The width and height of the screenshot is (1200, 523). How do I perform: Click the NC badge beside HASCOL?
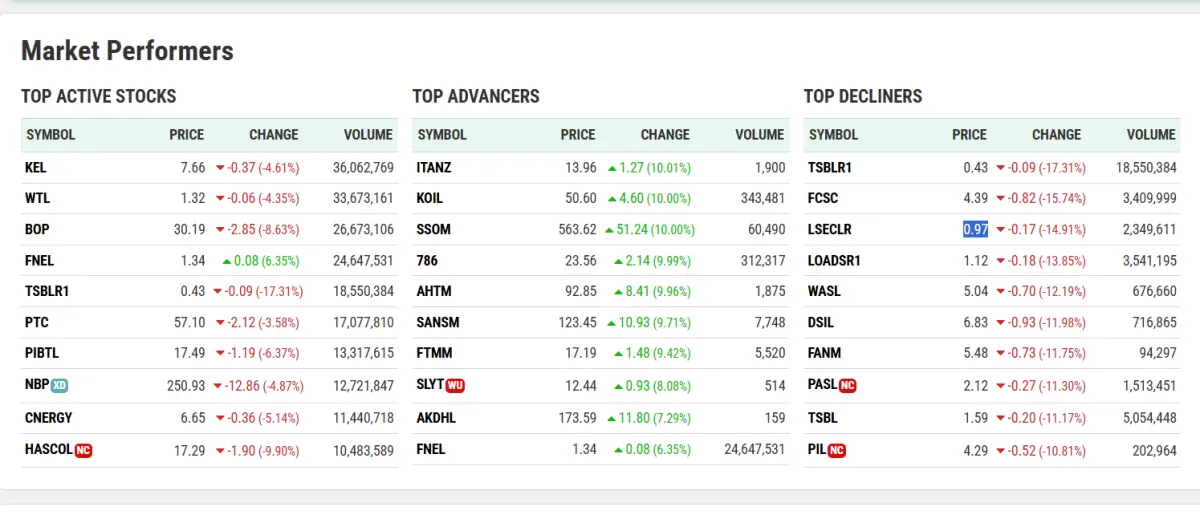click(84, 450)
